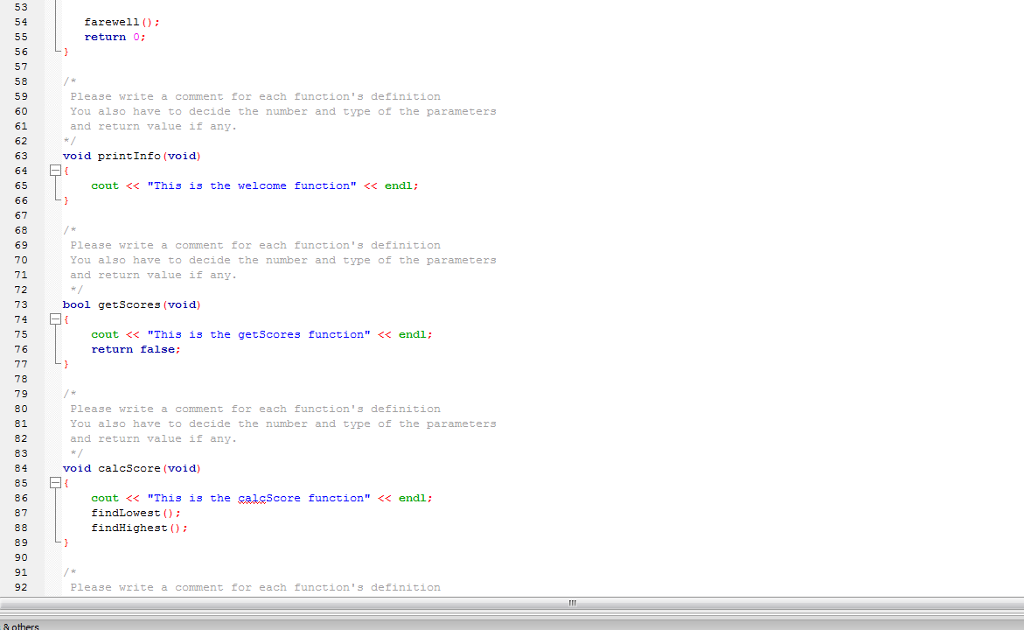Click the '& others' status bar text
The height and width of the screenshot is (630, 1024).
pos(21,626)
